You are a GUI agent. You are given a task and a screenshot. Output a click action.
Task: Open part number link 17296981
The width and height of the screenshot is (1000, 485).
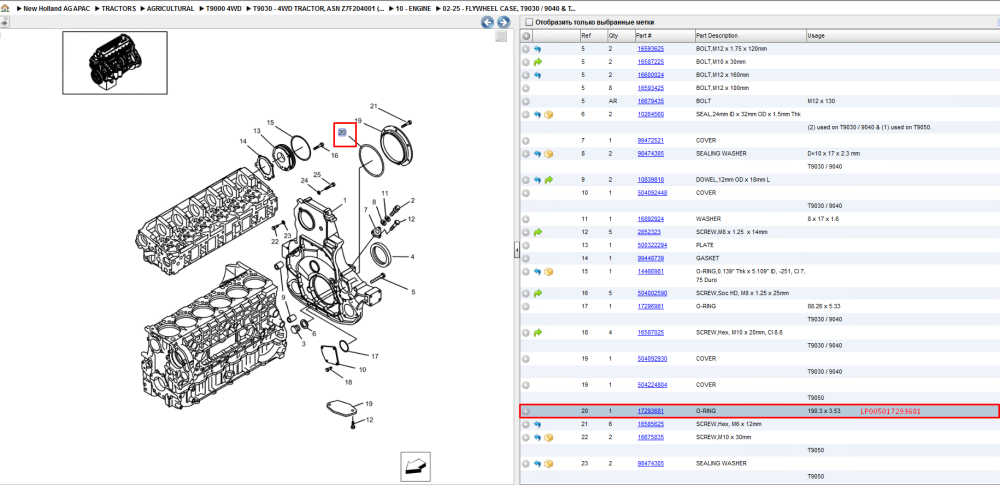pyautogui.click(x=651, y=306)
